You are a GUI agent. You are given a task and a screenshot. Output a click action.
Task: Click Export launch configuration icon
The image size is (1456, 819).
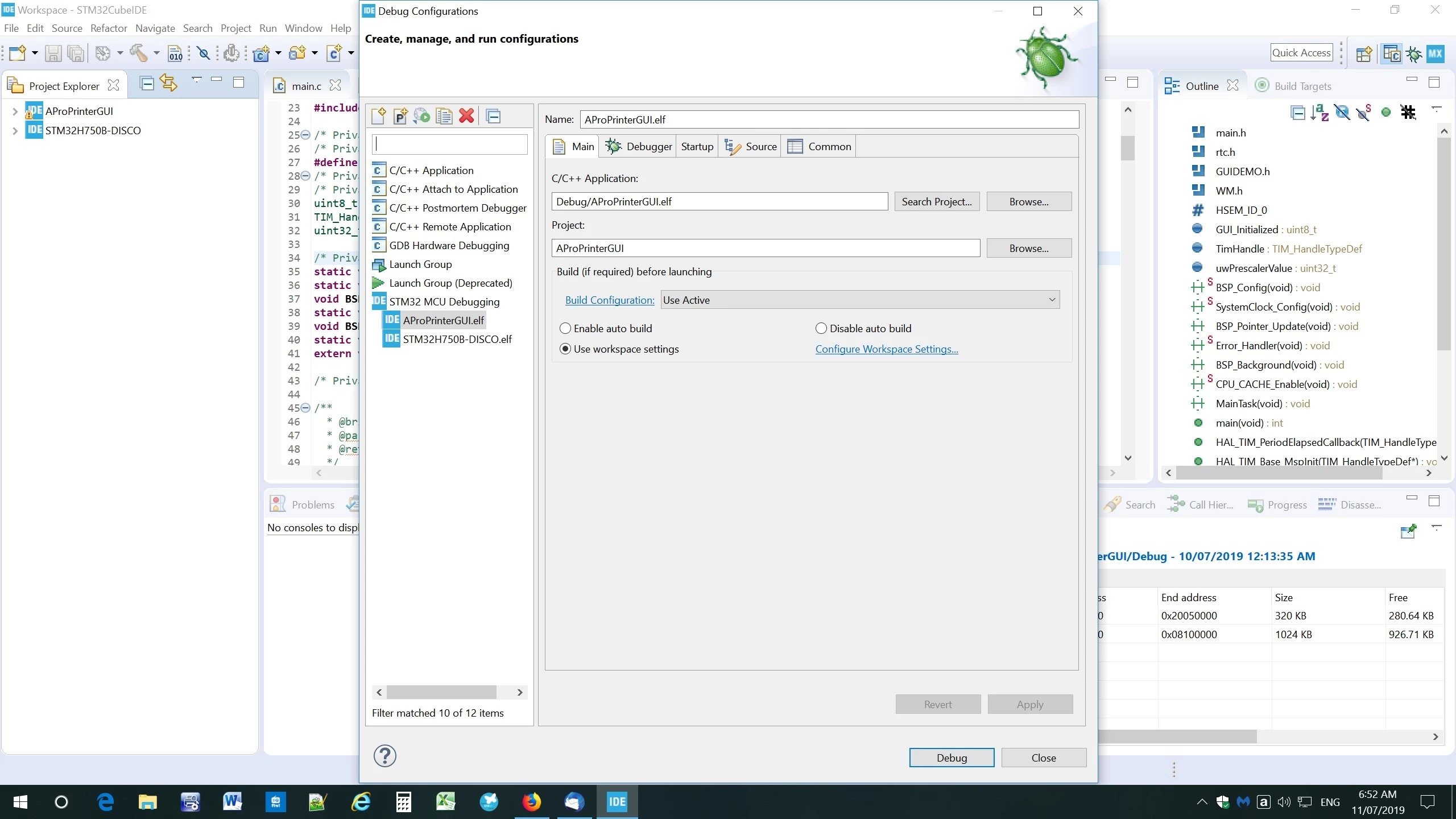coord(422,116)
